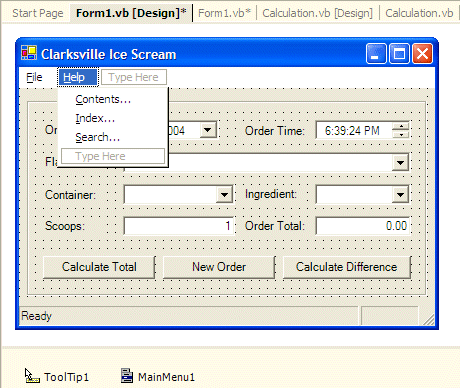
Task: Select the Ingredient label
Action: click(271, 194)
